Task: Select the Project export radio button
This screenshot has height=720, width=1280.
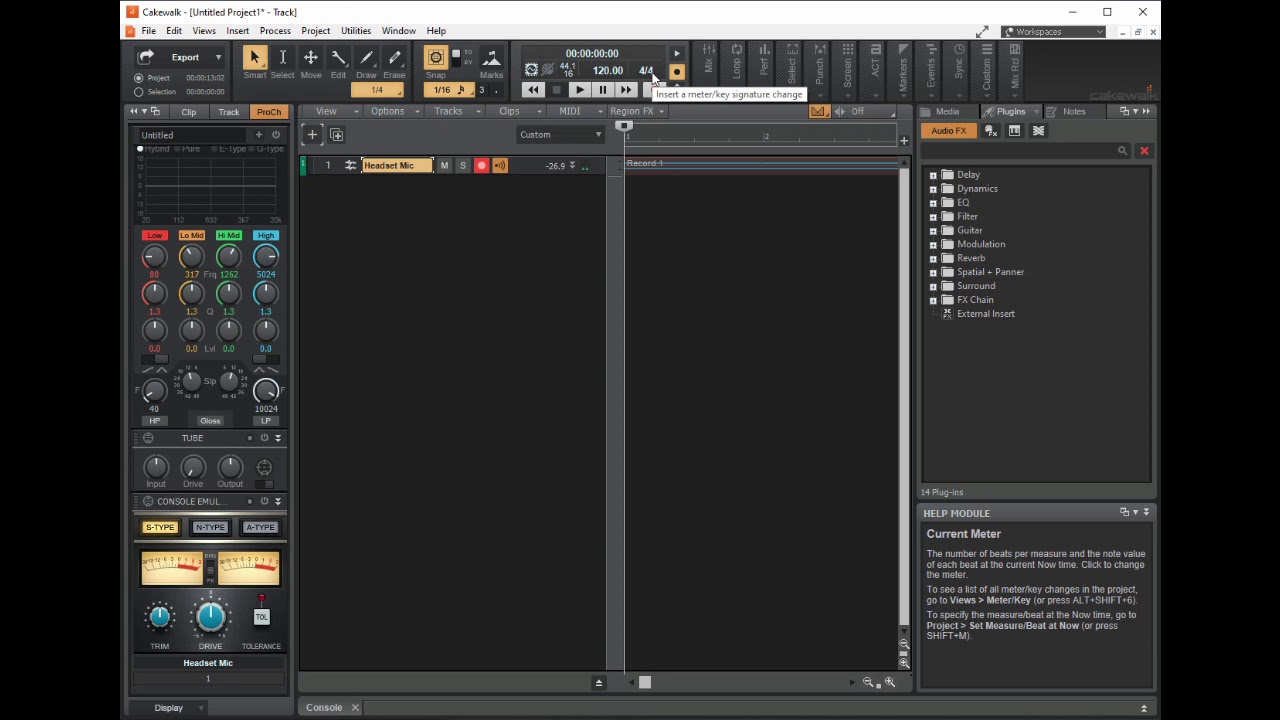Action: 139,78
